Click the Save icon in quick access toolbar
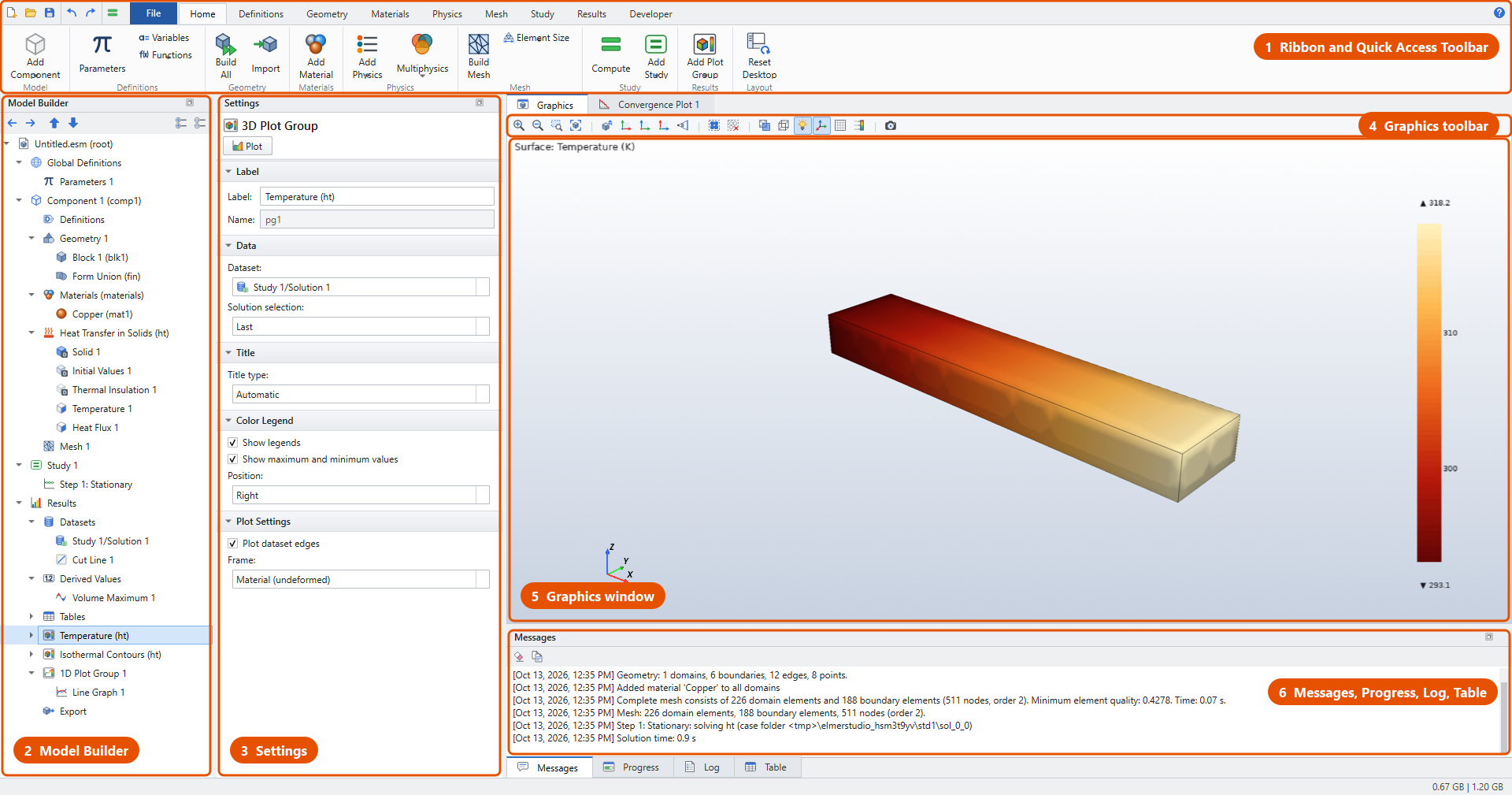 point(50,13)
